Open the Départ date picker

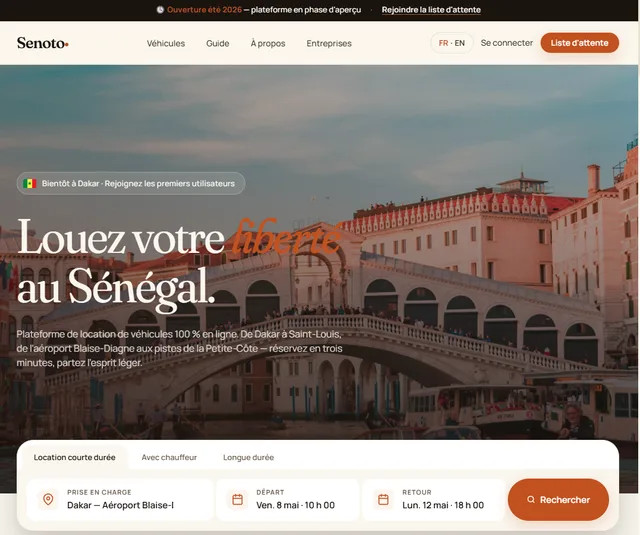point(288,499)
